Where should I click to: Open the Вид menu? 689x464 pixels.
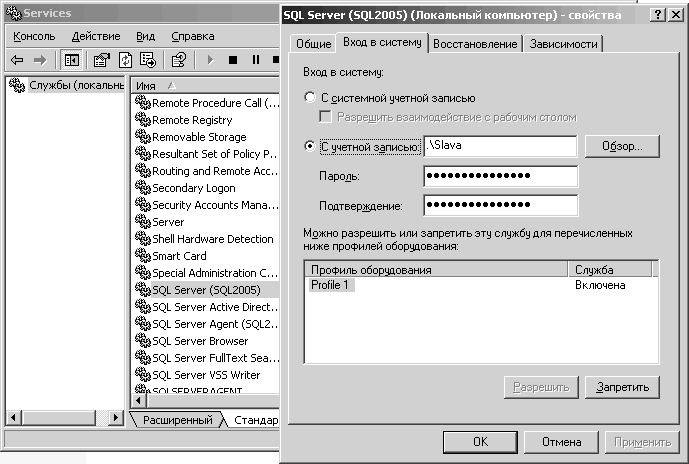(145, 36)
